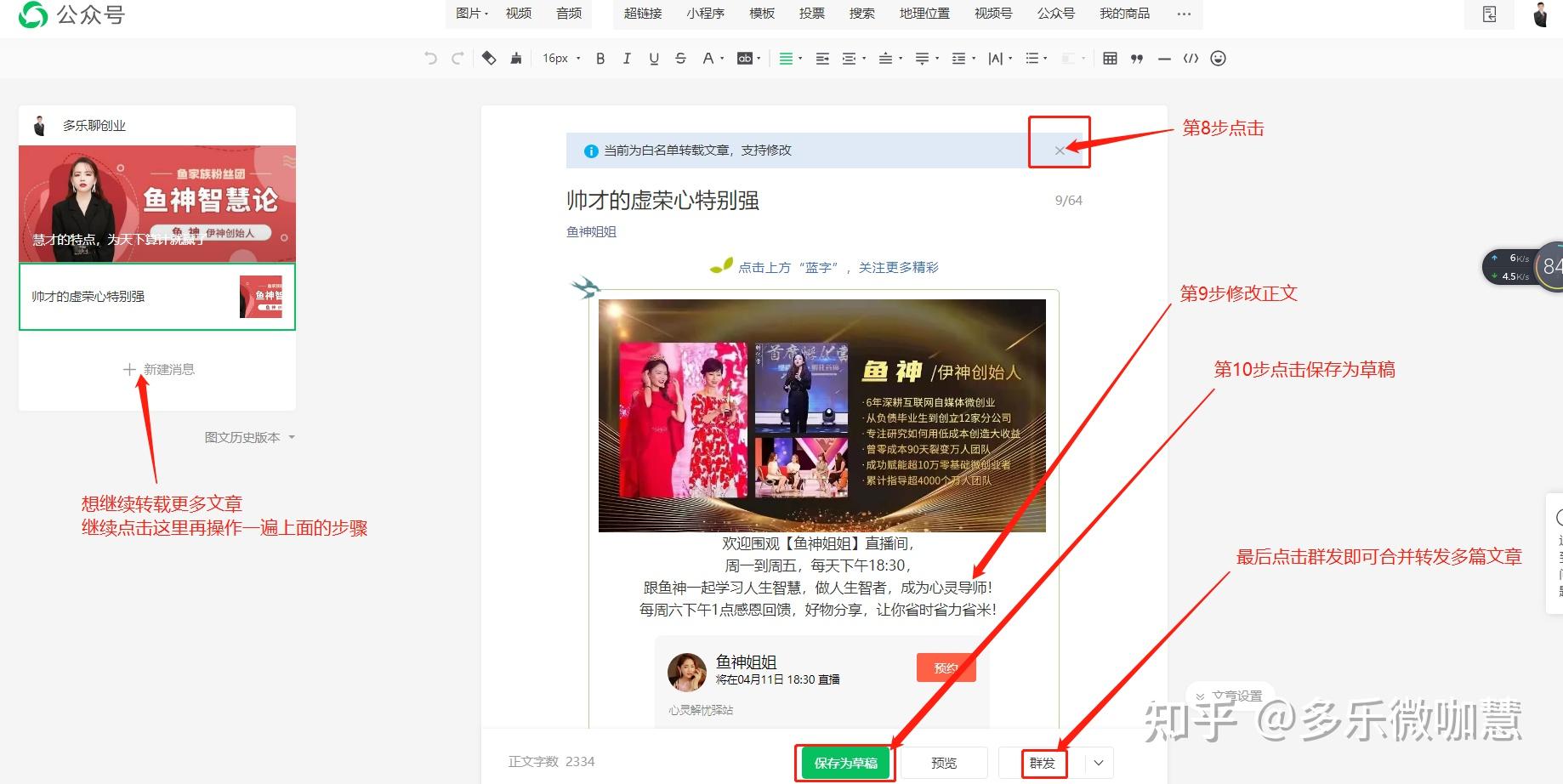
Task: Insert a table
Action: [1110, 59]
